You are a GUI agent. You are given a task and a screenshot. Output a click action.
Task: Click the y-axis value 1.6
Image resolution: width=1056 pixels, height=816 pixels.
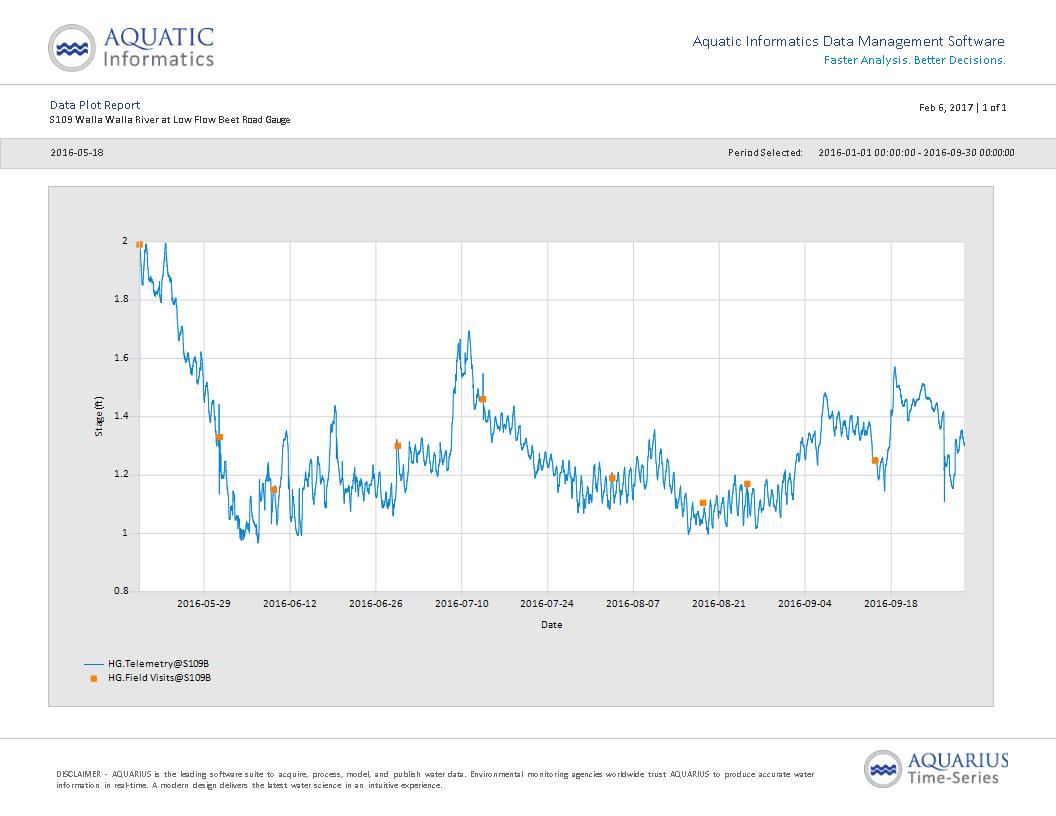pyautogui.click(x=121, y=358)
